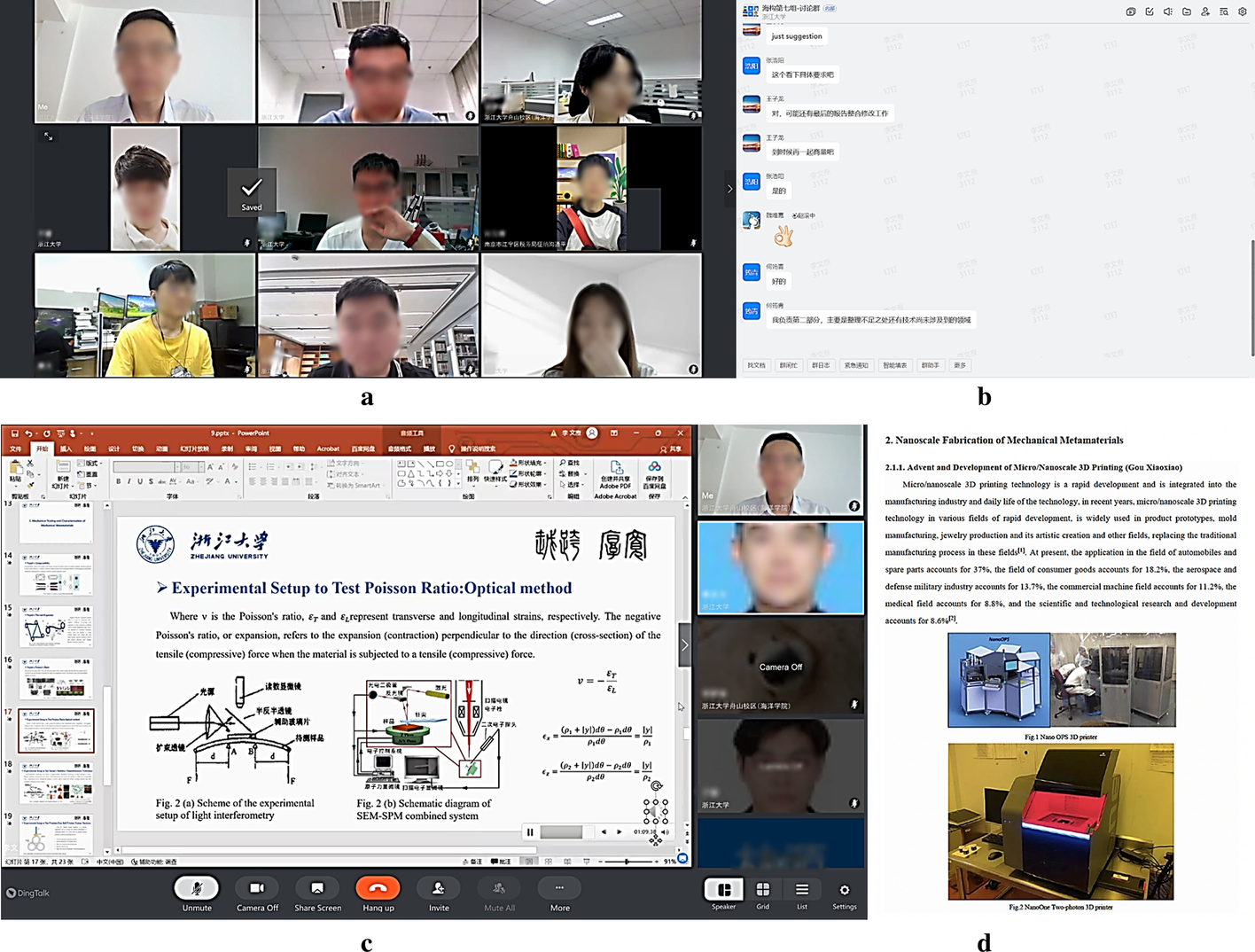Select slide 14 thumbnail

point(56,574)
